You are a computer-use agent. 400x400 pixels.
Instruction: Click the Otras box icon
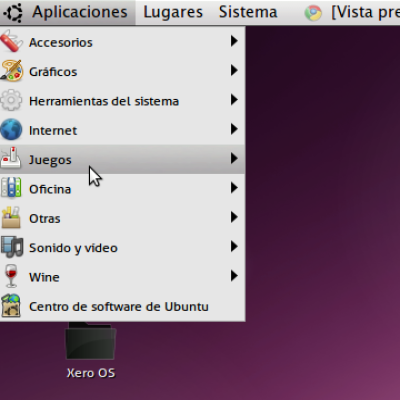click(x=11, y=217)
